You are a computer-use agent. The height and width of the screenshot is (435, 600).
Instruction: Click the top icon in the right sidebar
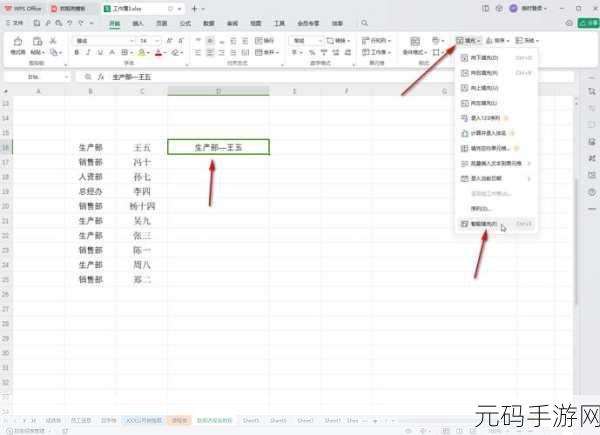592,91
